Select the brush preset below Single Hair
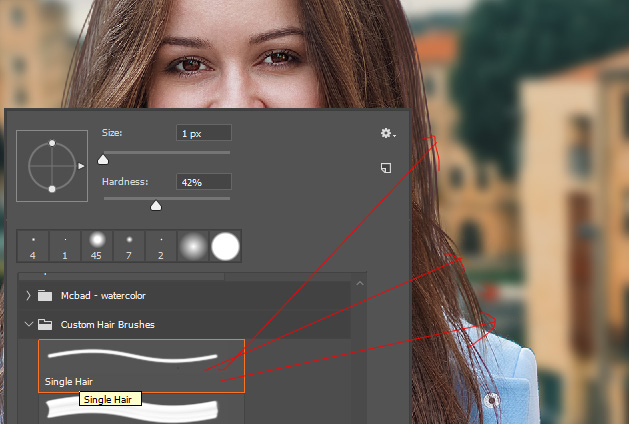The width and height of the screenshot is (629, 424). [x=140, y=410]
